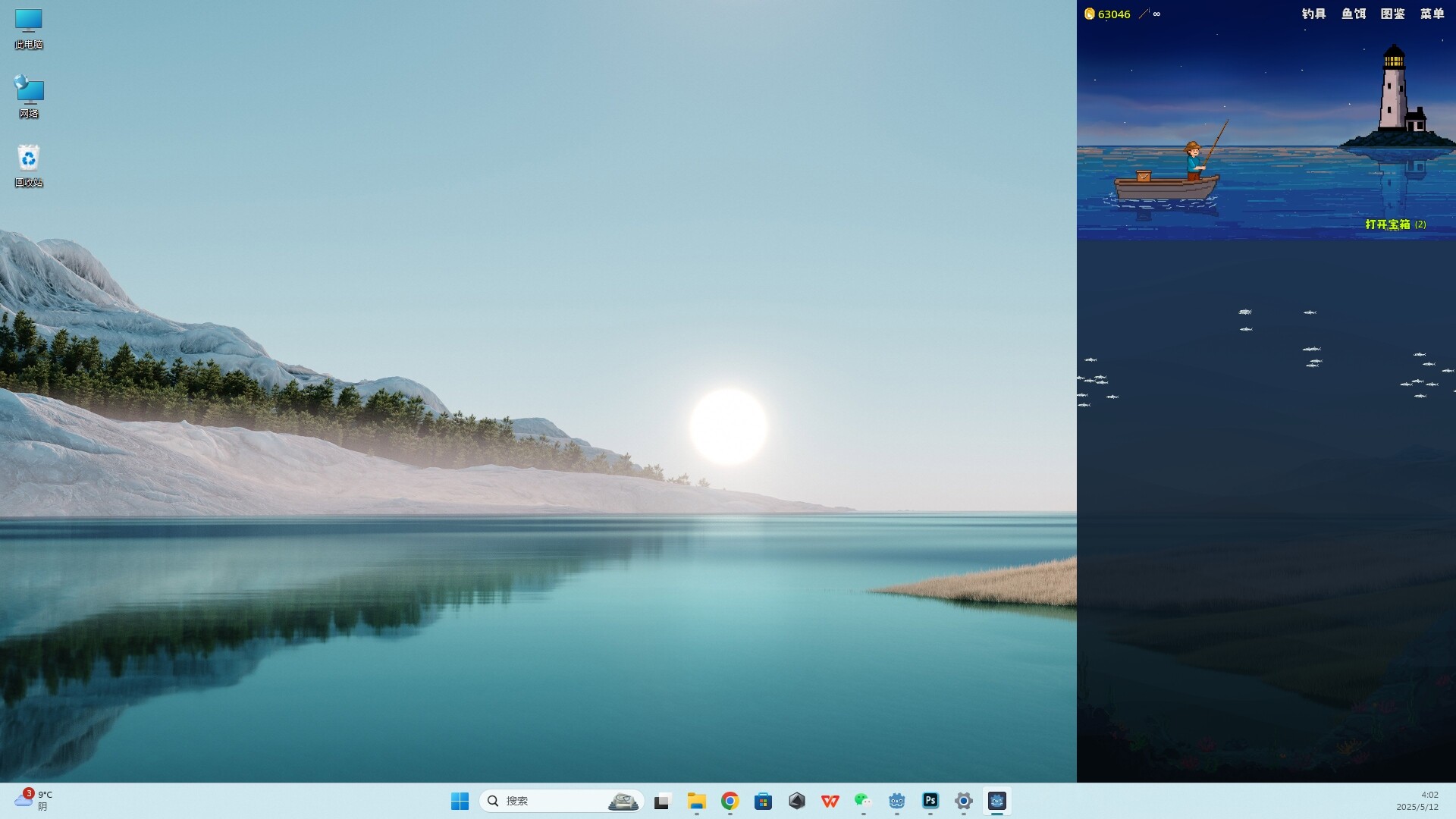Open the 钓具 (fishing gear) menu
The width and height of the screenshot is (1456, 819).
pyautogui.click(x=1313, y=14)
